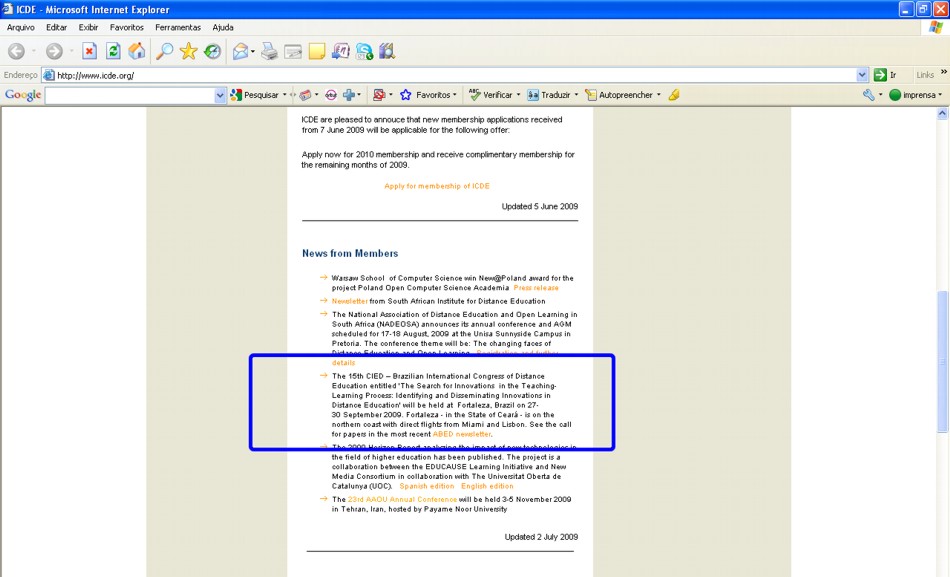Open the Favoritos menu in menu bar

(127, 27)
